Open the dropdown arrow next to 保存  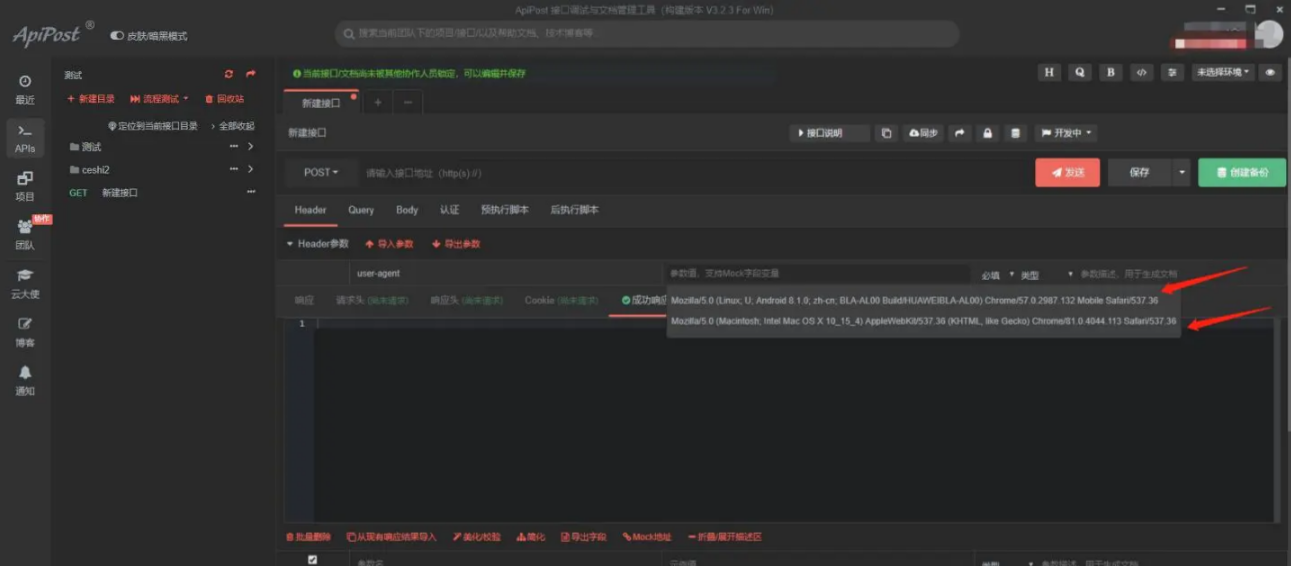coord(1181,172)
